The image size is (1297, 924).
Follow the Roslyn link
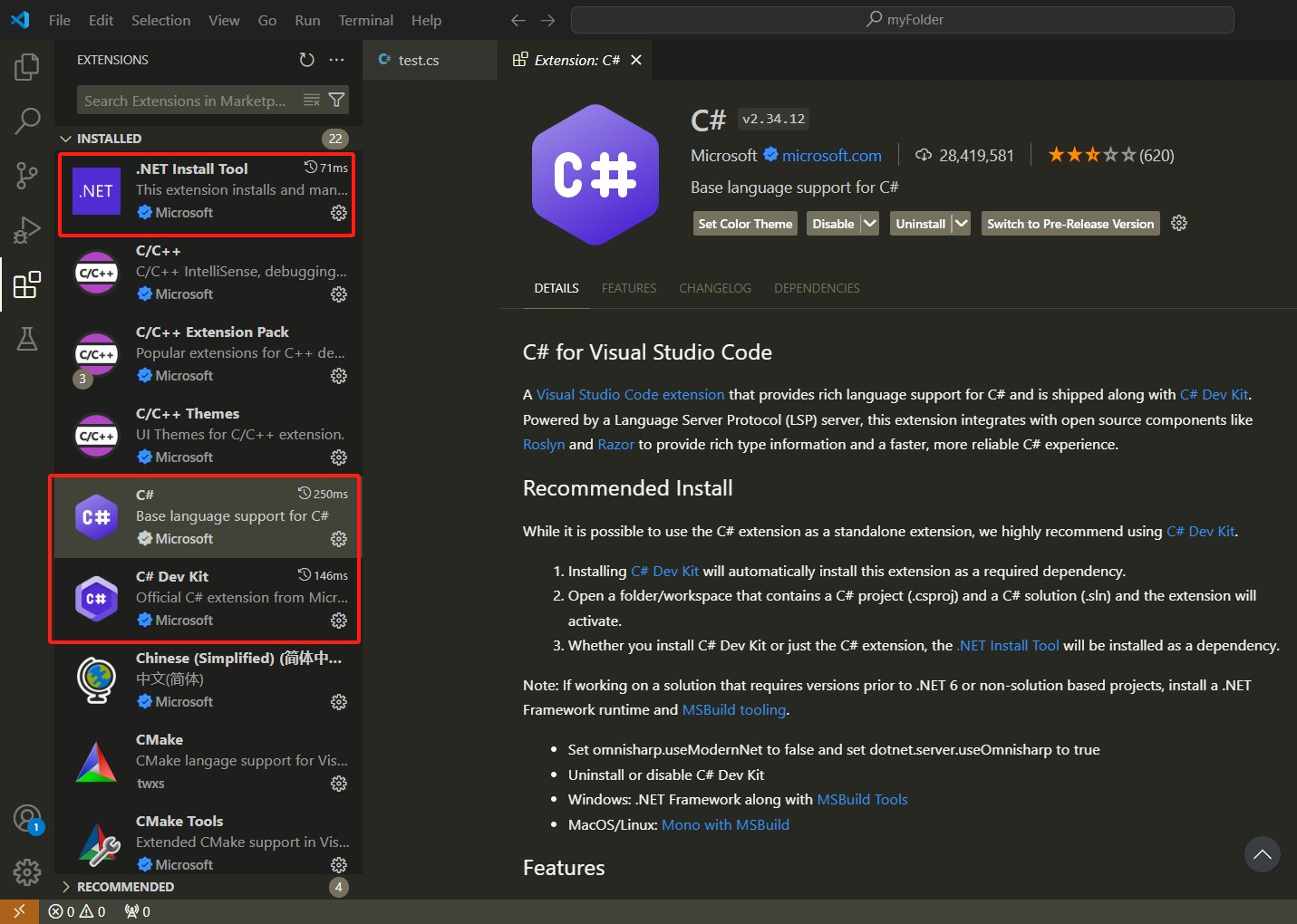click(x=544, y=444)
